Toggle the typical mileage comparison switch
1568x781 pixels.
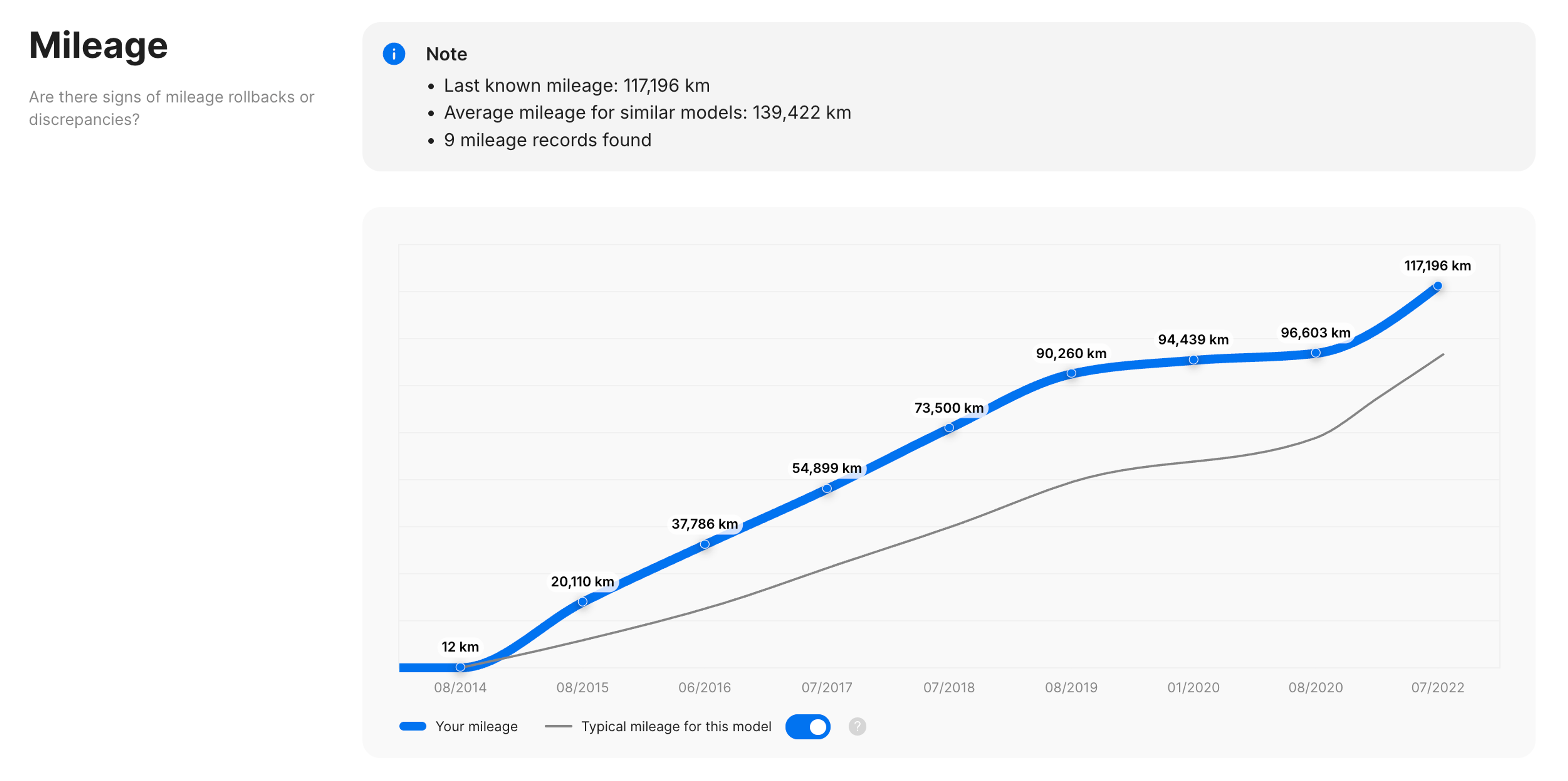(808, 726)
